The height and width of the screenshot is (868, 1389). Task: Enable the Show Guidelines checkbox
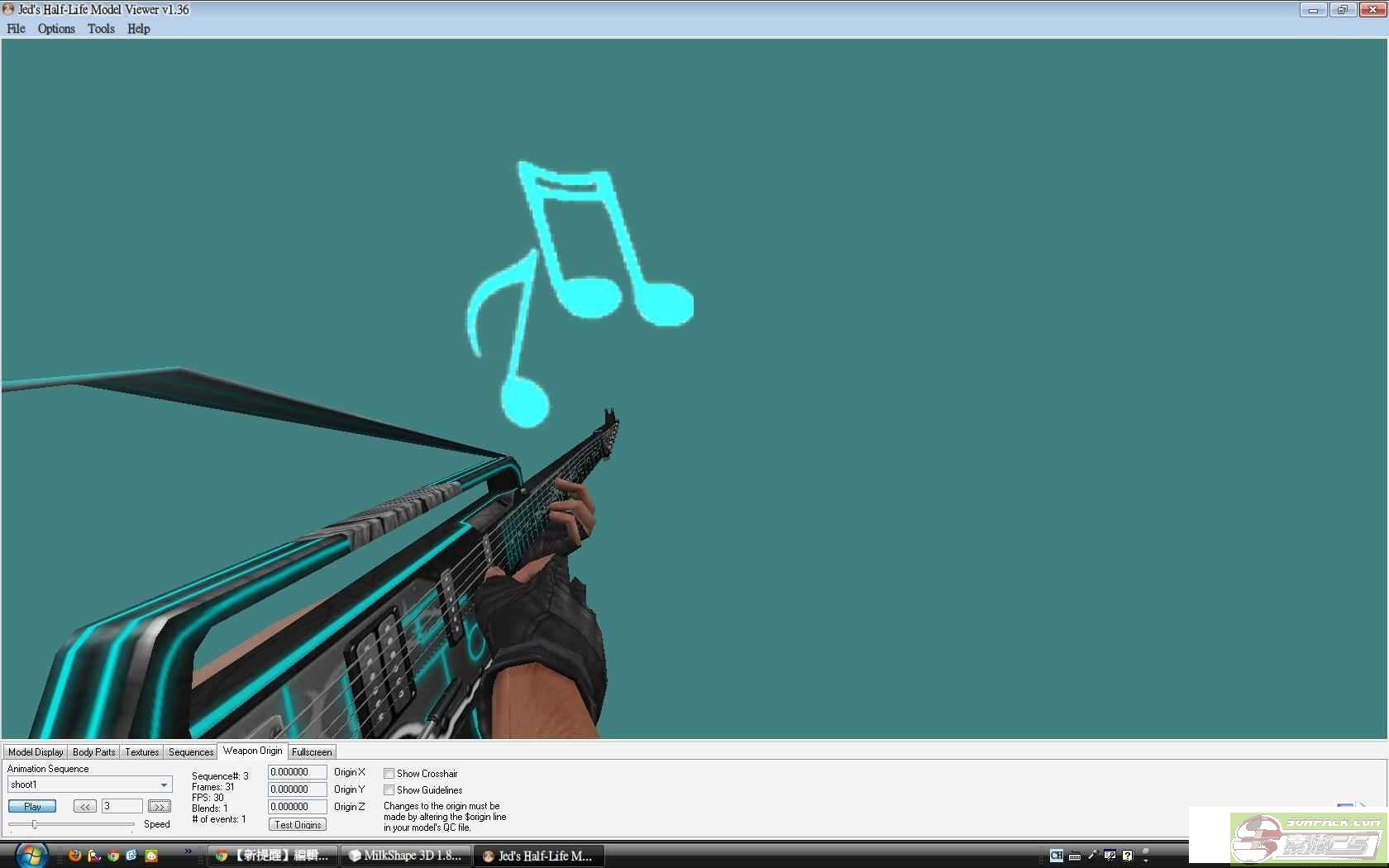click(389, 790)
